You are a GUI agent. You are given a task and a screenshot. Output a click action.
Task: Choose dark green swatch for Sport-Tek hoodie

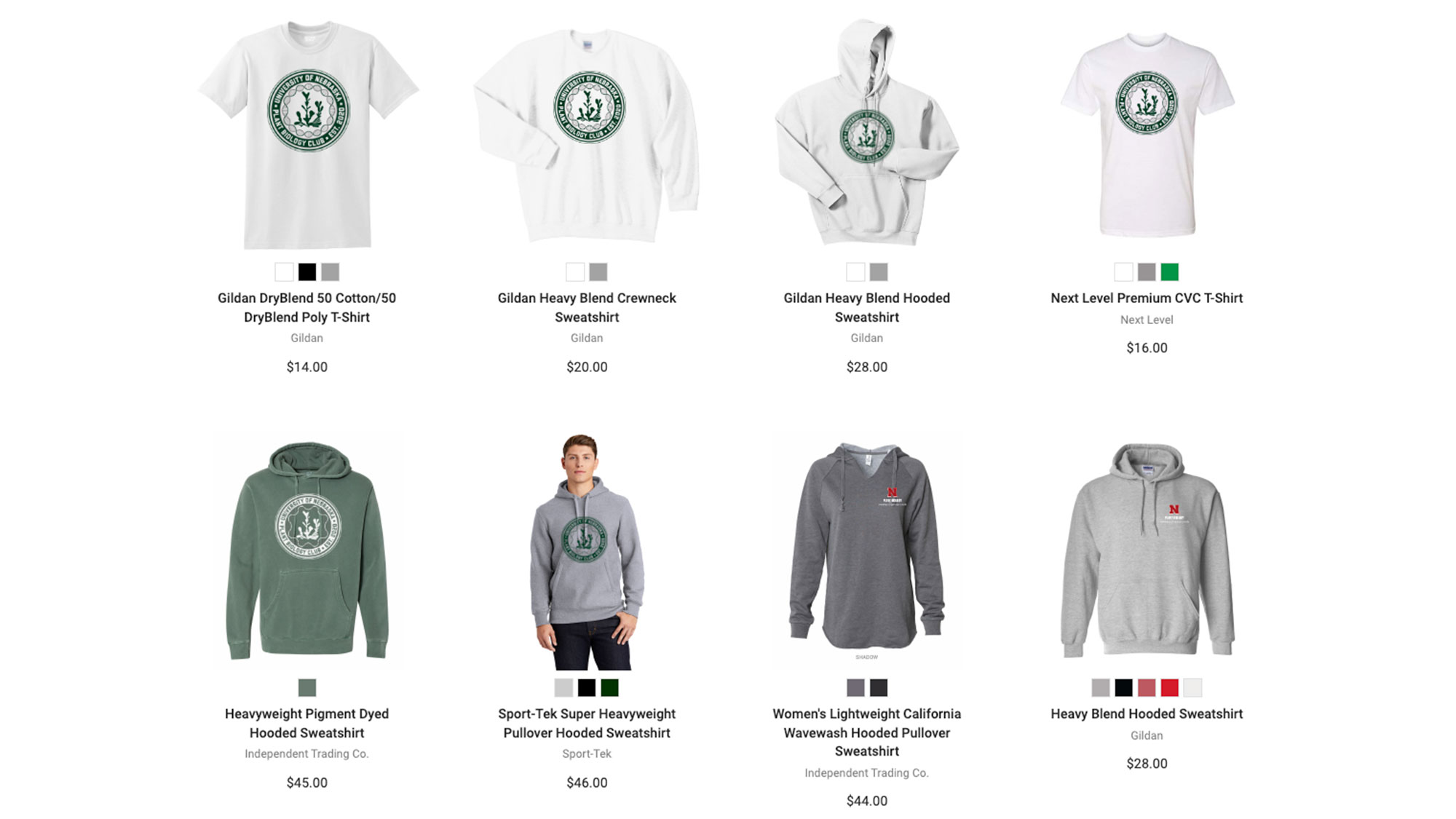pyautogui.click(x=610, y=687)
